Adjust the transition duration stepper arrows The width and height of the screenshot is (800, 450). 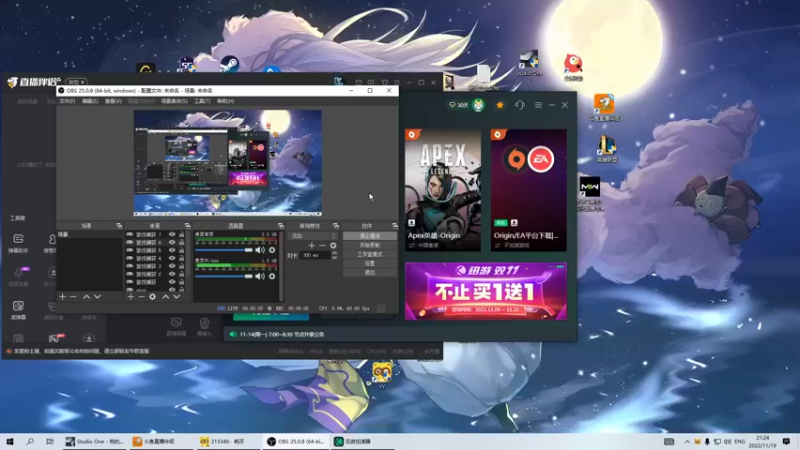click(x=334, y=255)
